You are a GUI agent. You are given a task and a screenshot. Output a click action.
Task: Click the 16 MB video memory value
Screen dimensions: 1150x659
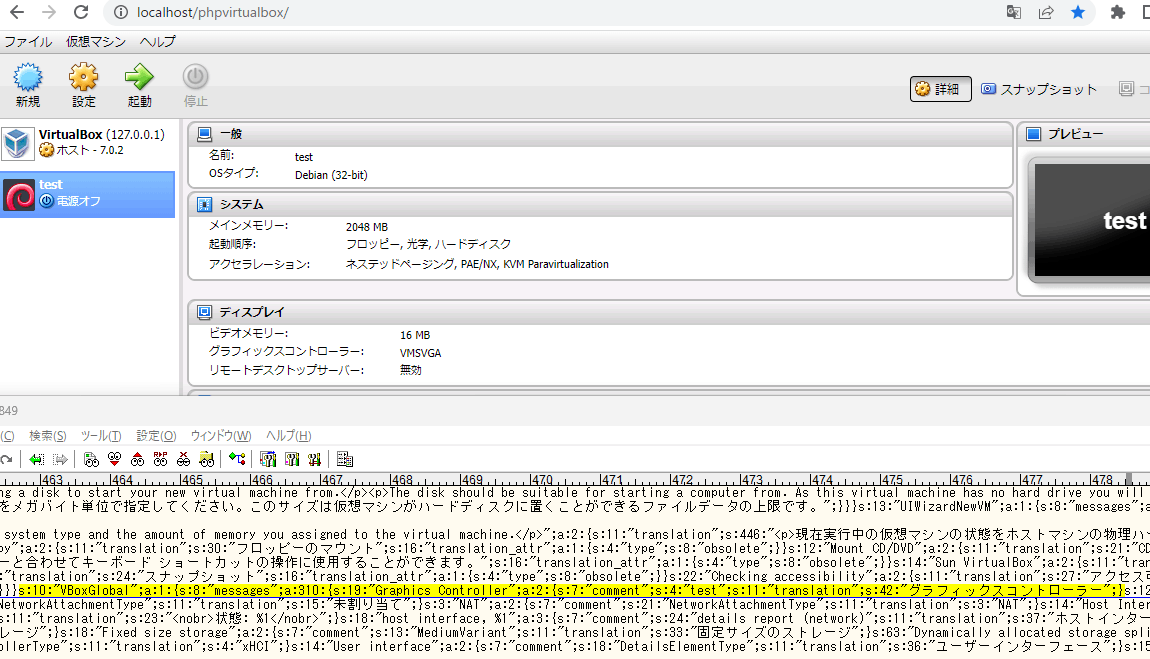coord(415,335)
